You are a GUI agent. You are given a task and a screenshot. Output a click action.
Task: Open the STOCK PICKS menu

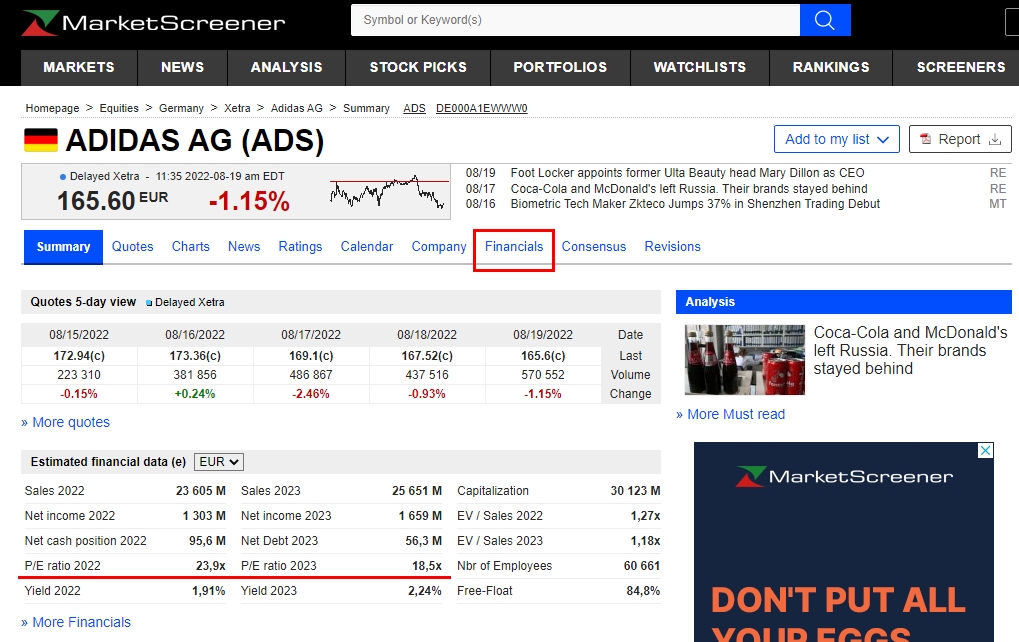click(418, 68)
